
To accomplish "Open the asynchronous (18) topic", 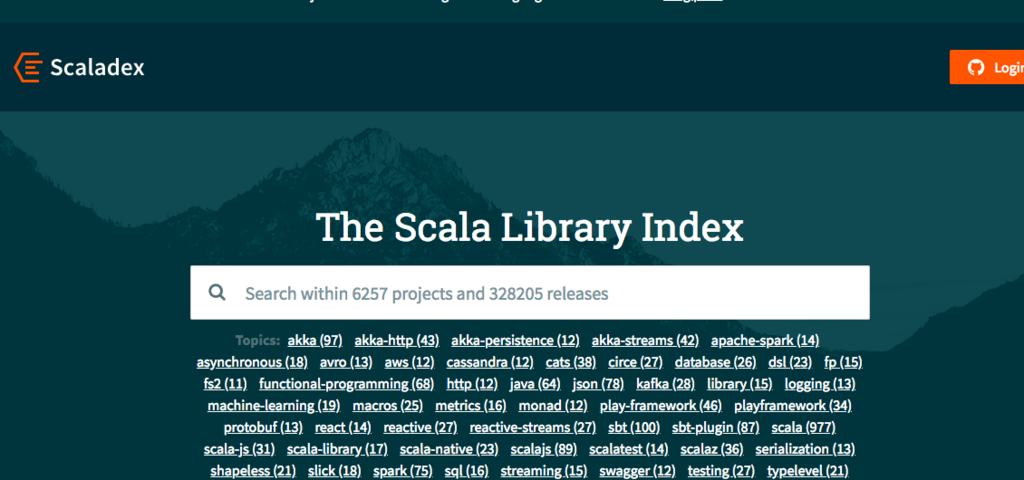I will (252, 362).
